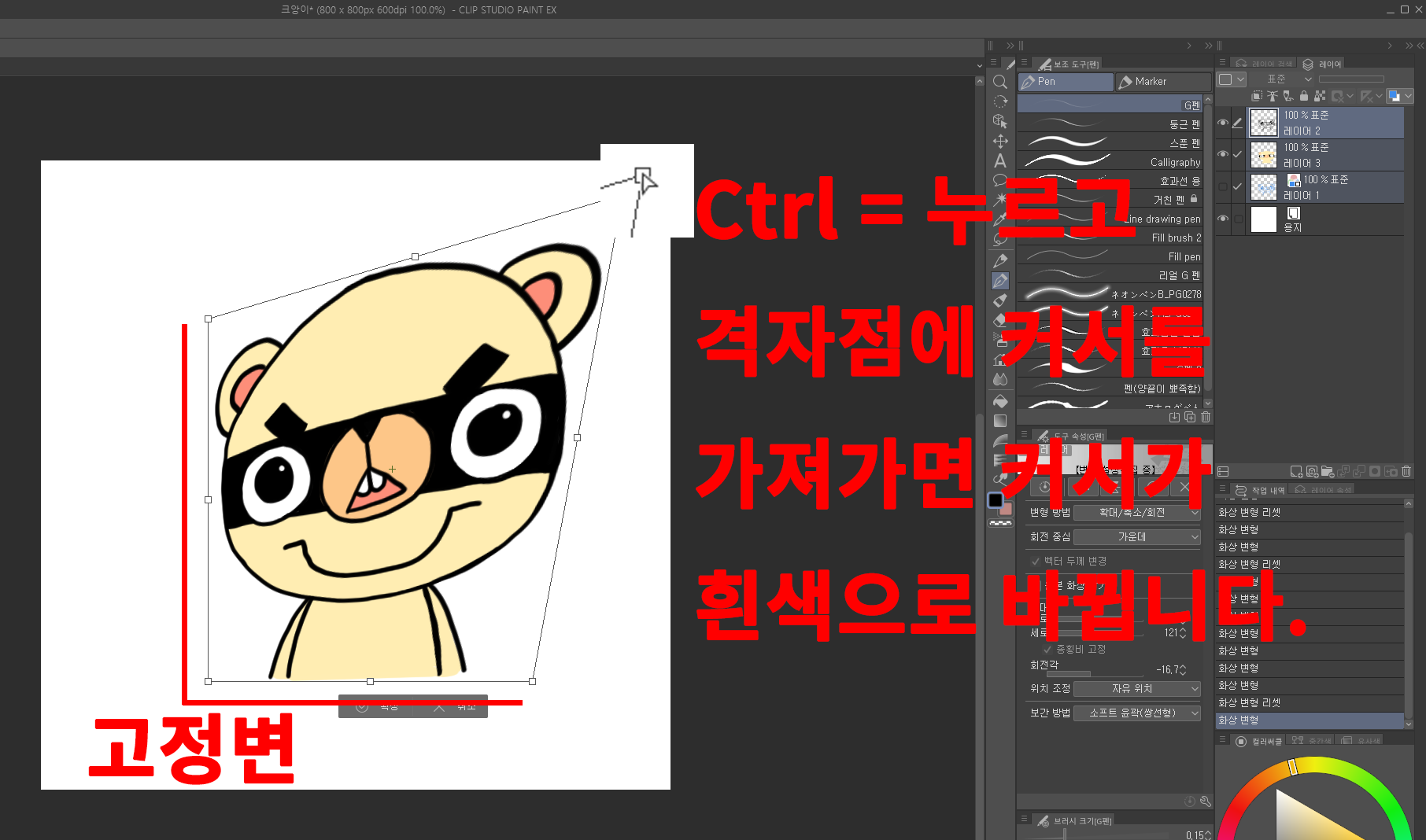Toggle 레이어 3 multi-select checkmark

click(1238, 154)
